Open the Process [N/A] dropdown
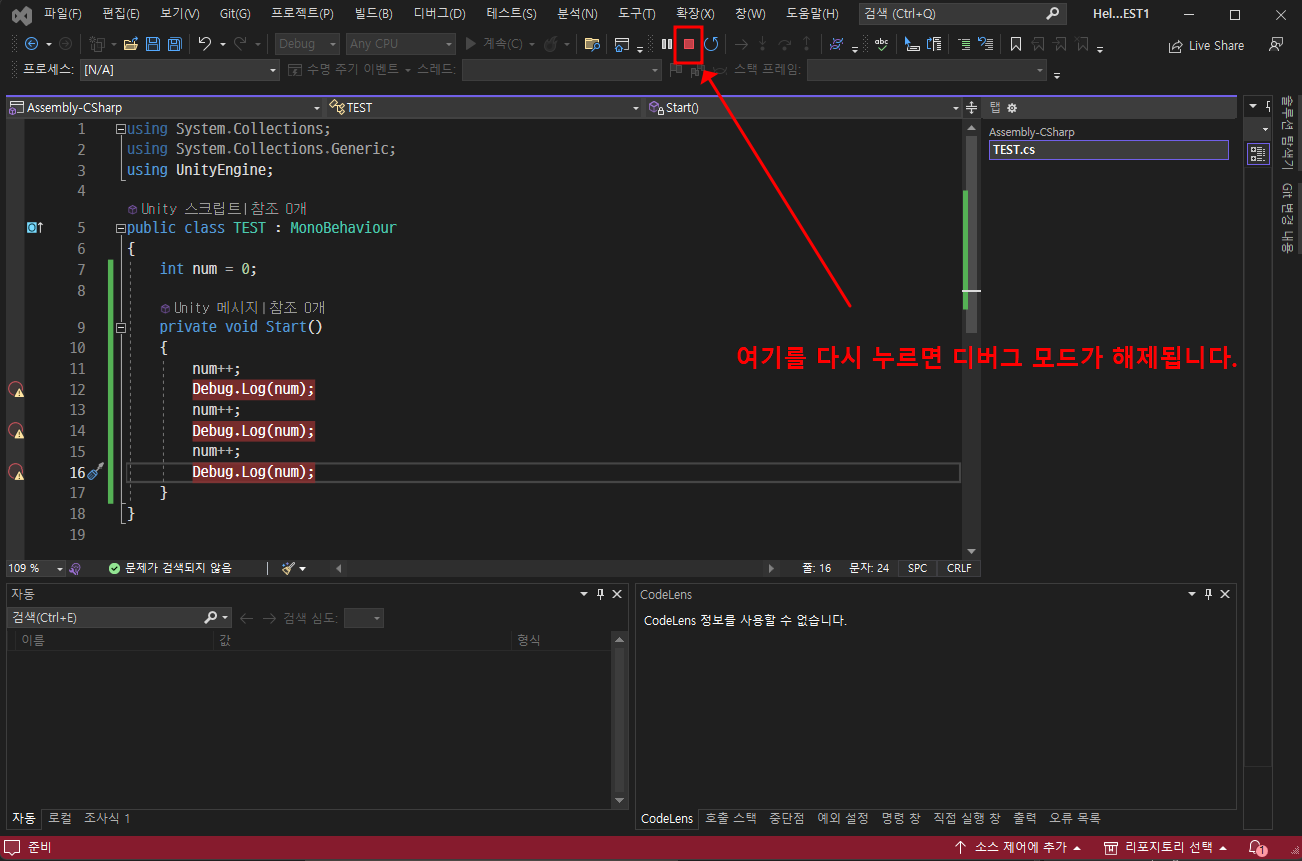 coord(180,70)
